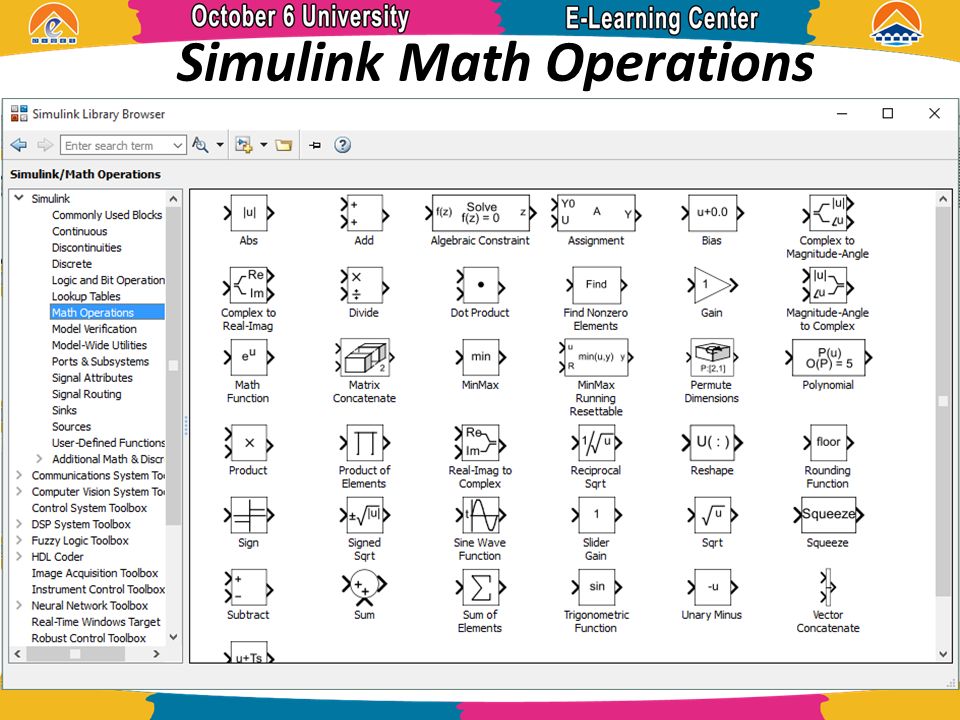Expand the Communications System Toolbox node
The height and width of the screenshot is (720, 960).
(19, 475)
